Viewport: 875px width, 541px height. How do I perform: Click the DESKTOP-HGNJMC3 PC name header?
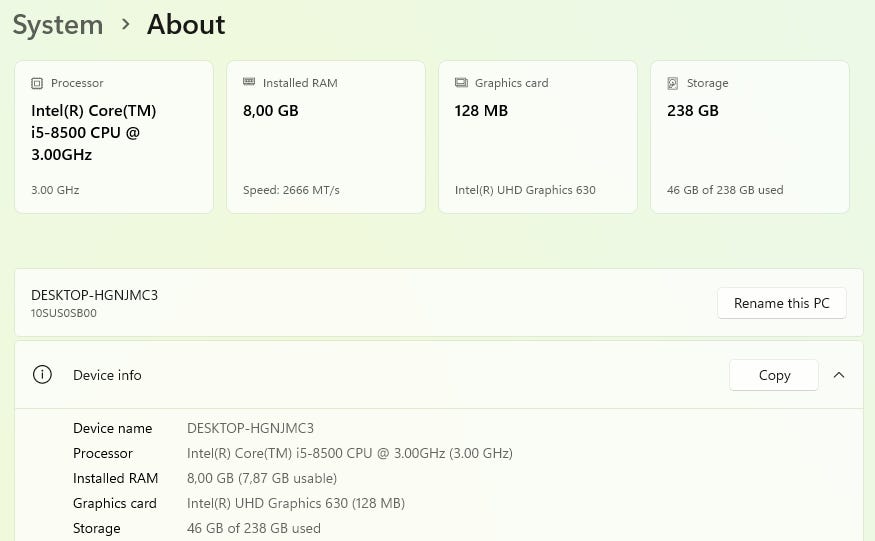point(94,295)
